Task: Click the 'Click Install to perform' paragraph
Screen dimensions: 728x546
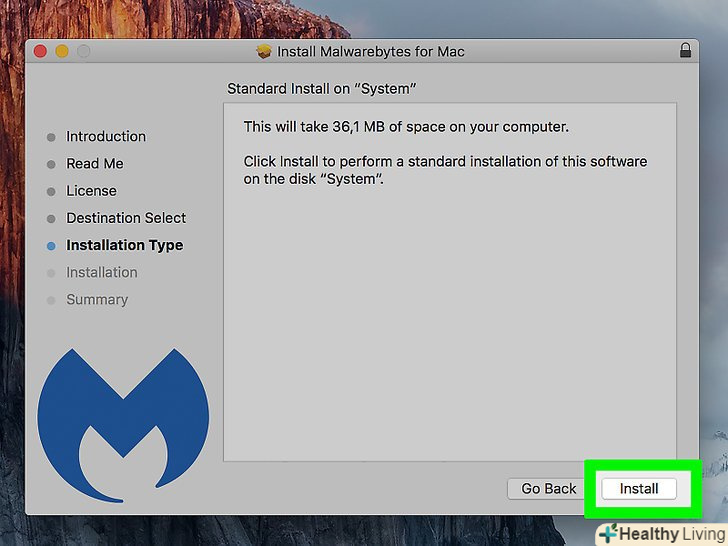Action: [445, 170]
